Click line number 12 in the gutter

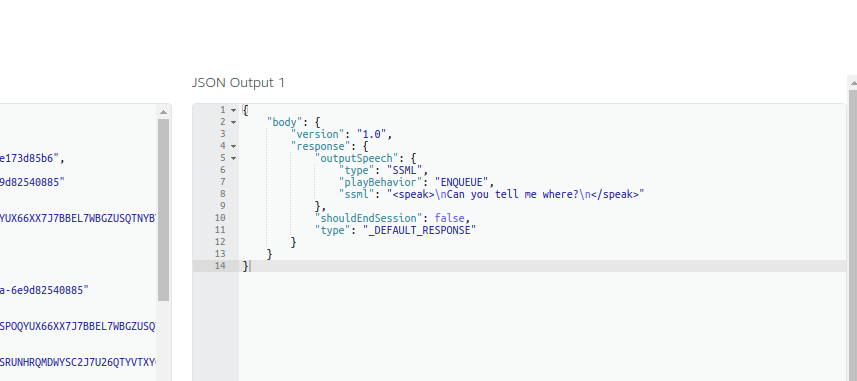tap(220, 242)
